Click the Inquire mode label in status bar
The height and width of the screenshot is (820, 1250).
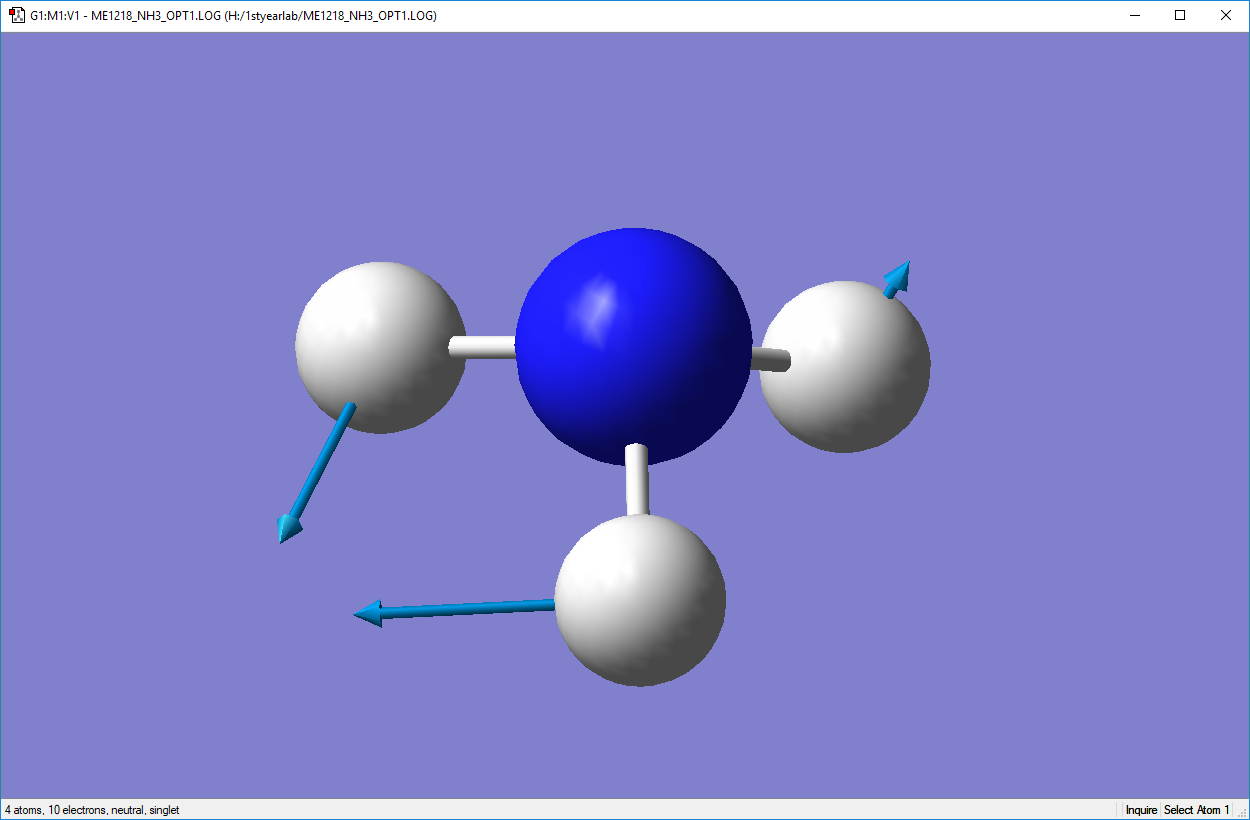click(1141, 810)
